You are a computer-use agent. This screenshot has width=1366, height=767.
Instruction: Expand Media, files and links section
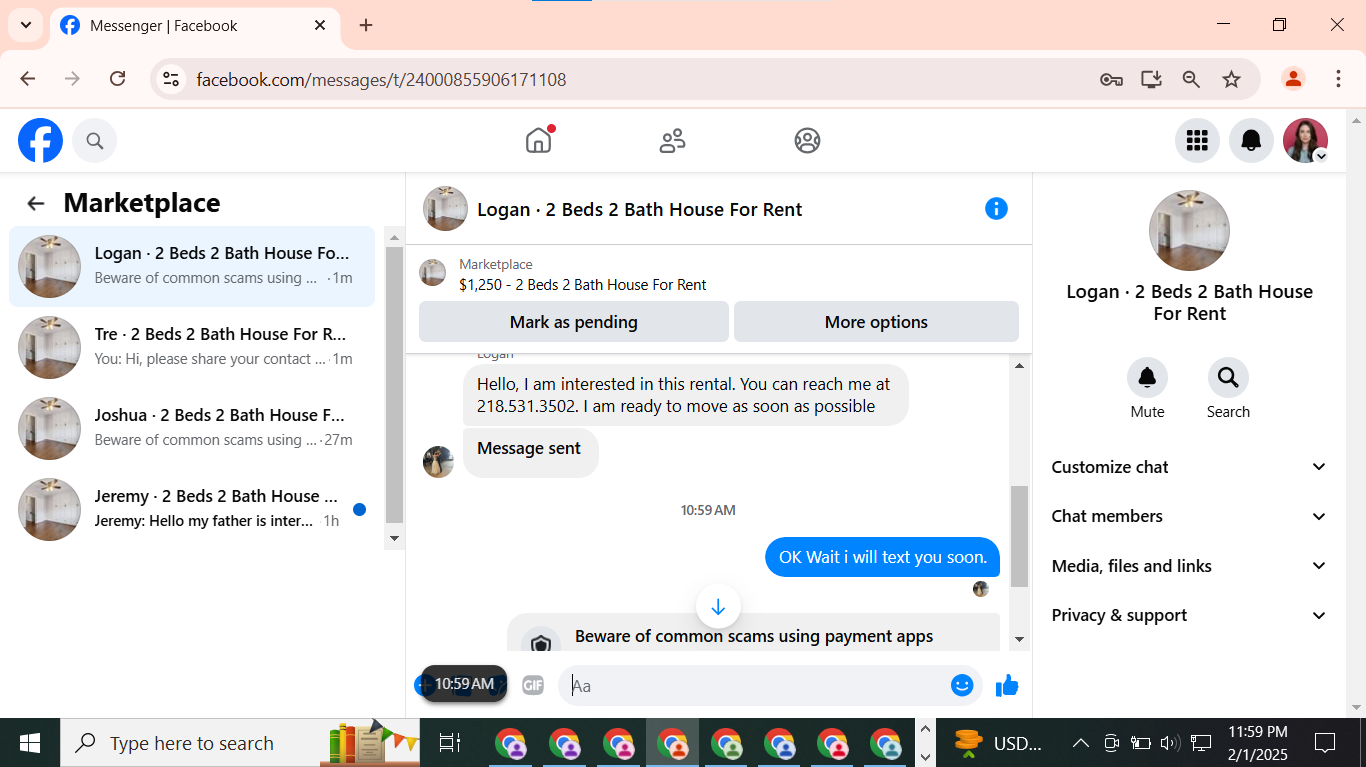(x=1190, y=566)
